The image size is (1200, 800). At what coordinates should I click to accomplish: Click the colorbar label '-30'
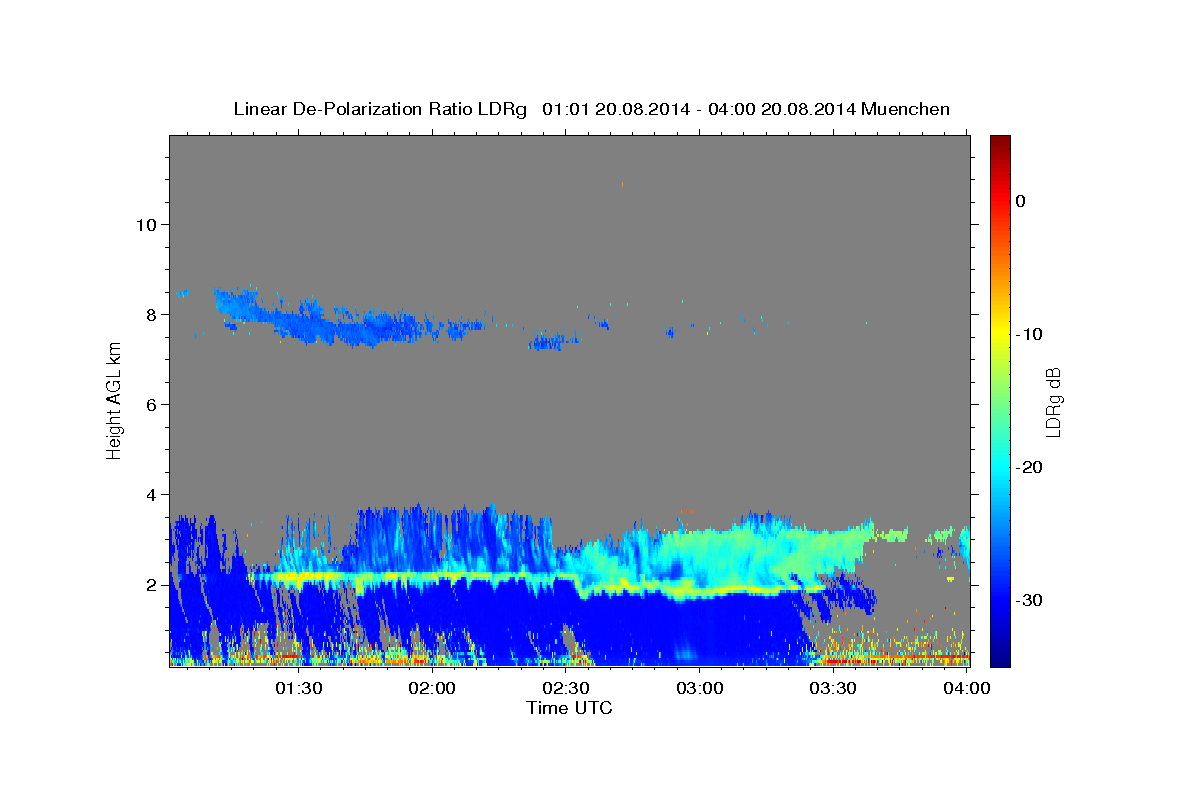pos(1029,600)
